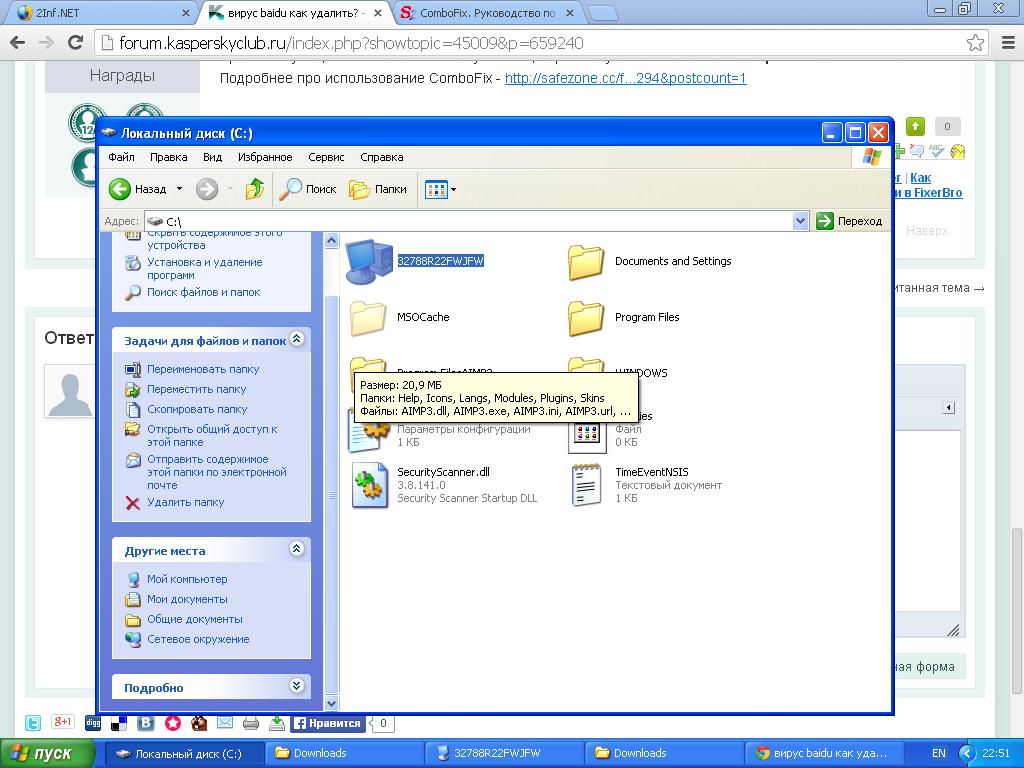This screenshot has height=768, width=1024.
Task: Open the Избранное menu
Action: tap(265, 157)
